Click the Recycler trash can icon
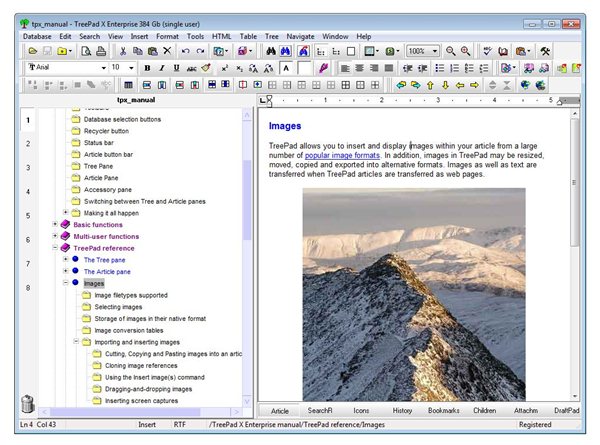The height and width of the screenshot is (445, 600). point(28,404)
